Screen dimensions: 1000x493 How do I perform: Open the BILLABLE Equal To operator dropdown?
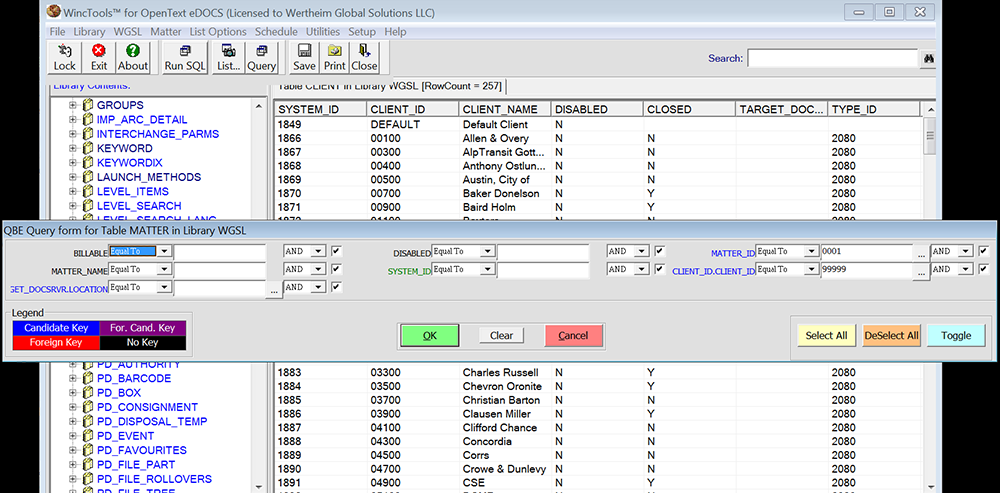click(x=165, y=251)
